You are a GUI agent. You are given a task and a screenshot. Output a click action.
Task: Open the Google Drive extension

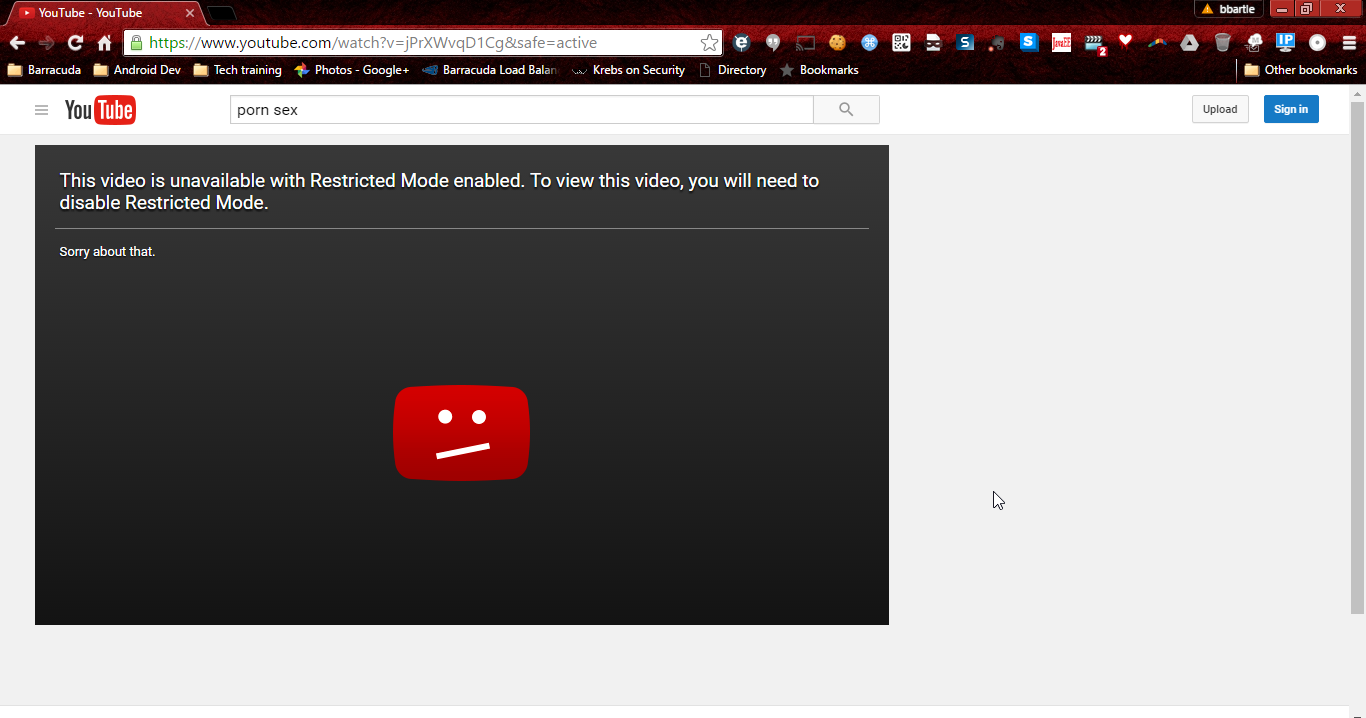1189,43
